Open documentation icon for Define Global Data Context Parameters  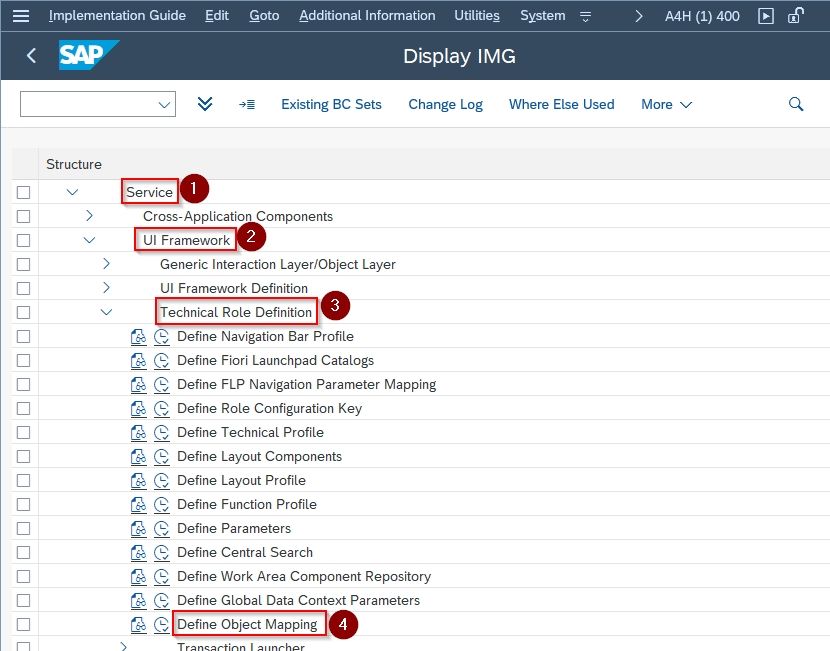coord(138,600)
